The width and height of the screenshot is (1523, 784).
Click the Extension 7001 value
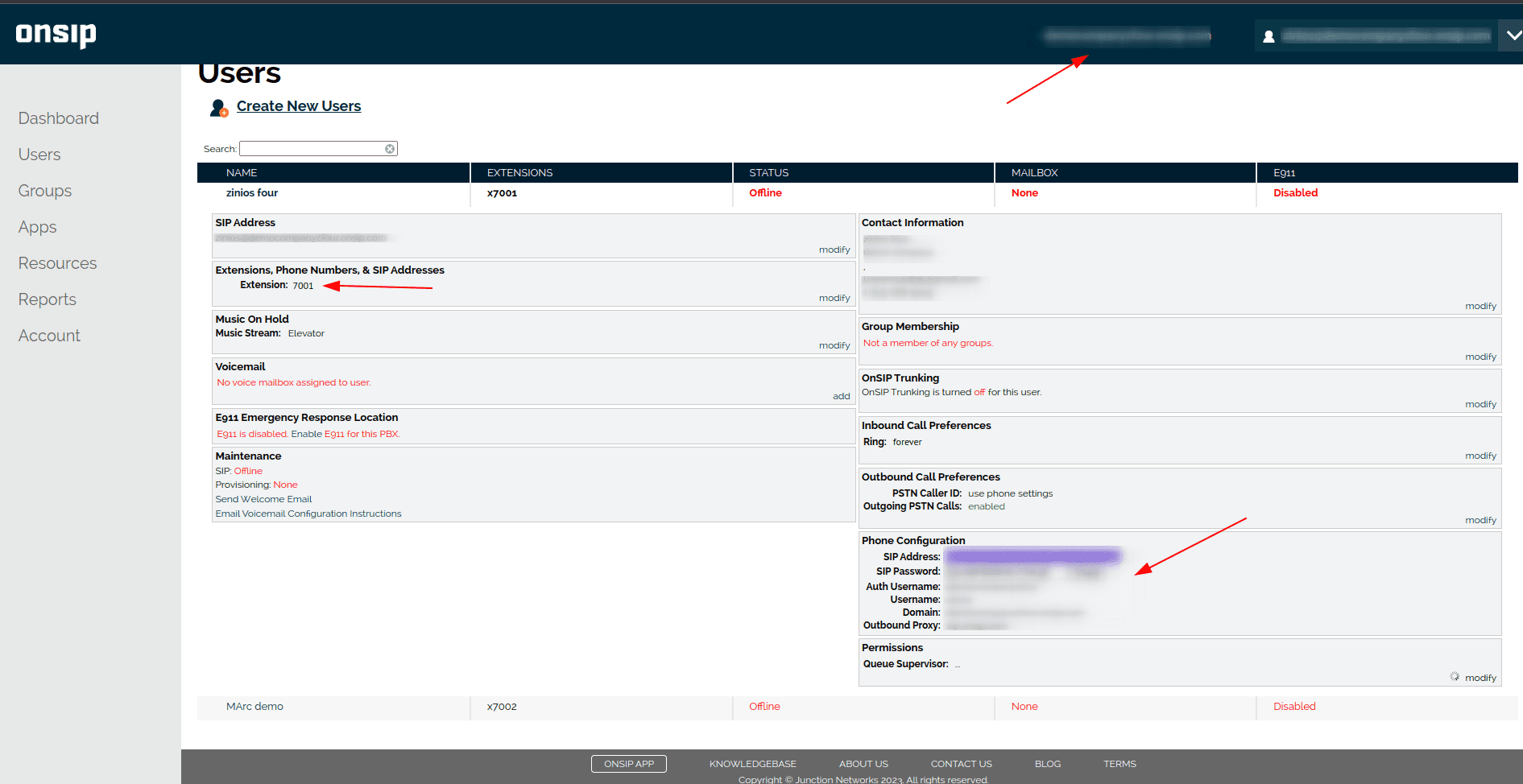303,286
